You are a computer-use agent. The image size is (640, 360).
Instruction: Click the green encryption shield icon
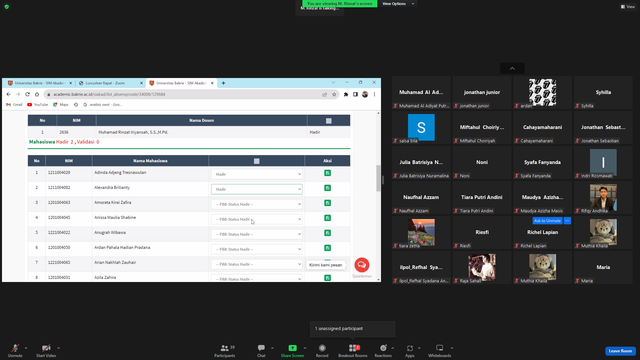pos(7,7)
